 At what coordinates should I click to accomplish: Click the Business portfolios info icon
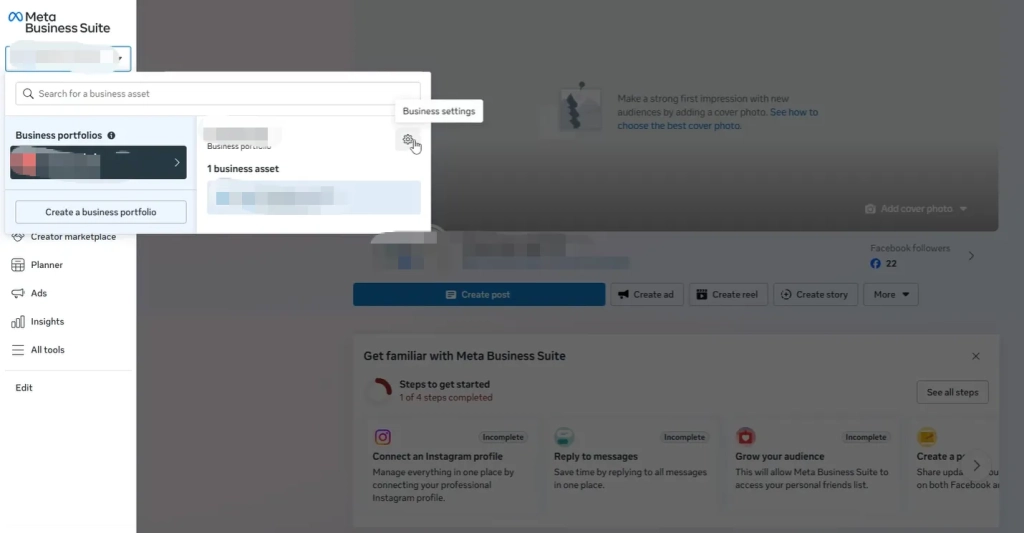(111, 135)
